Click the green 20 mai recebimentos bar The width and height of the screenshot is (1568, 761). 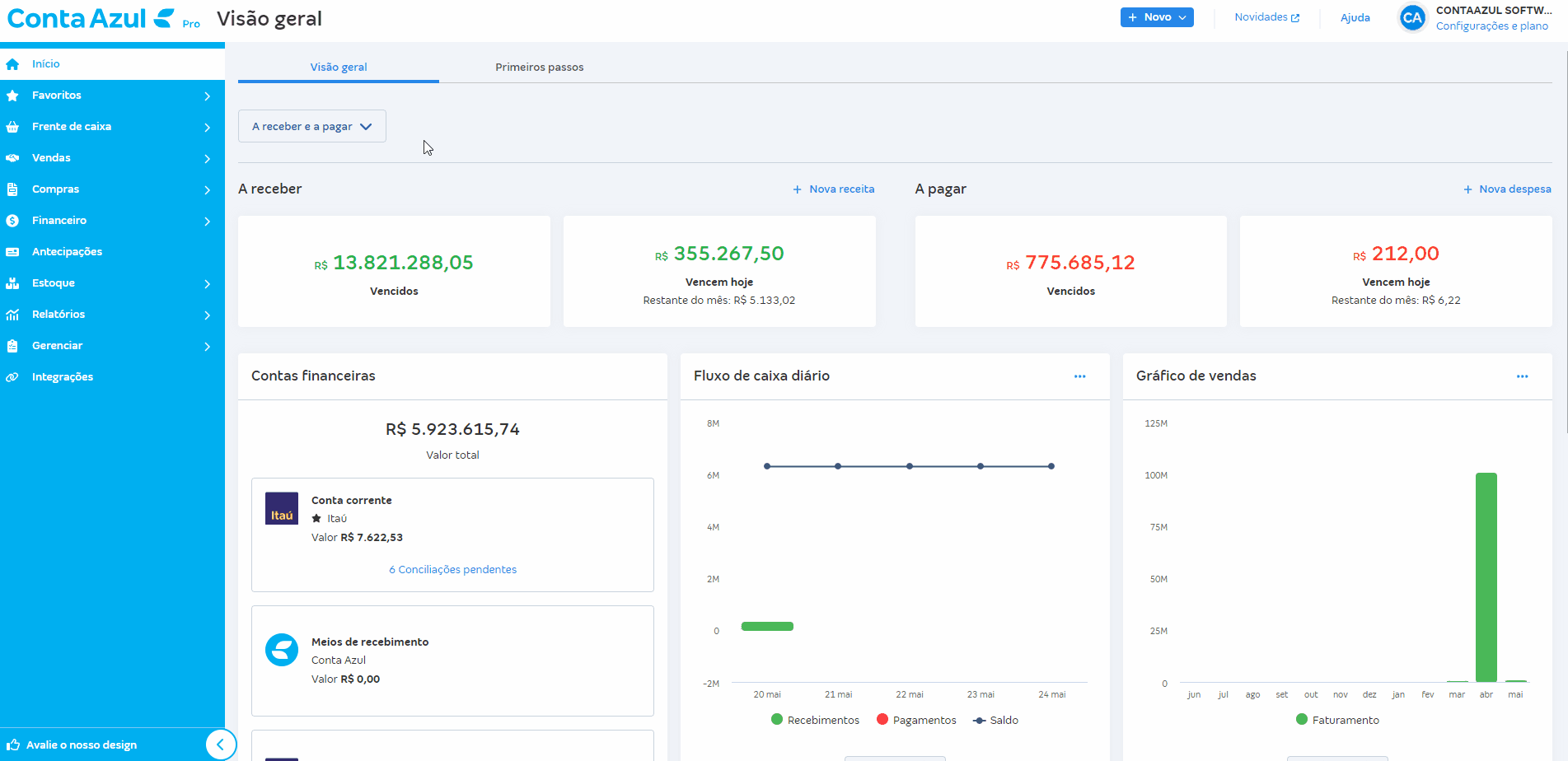point(767,627)
